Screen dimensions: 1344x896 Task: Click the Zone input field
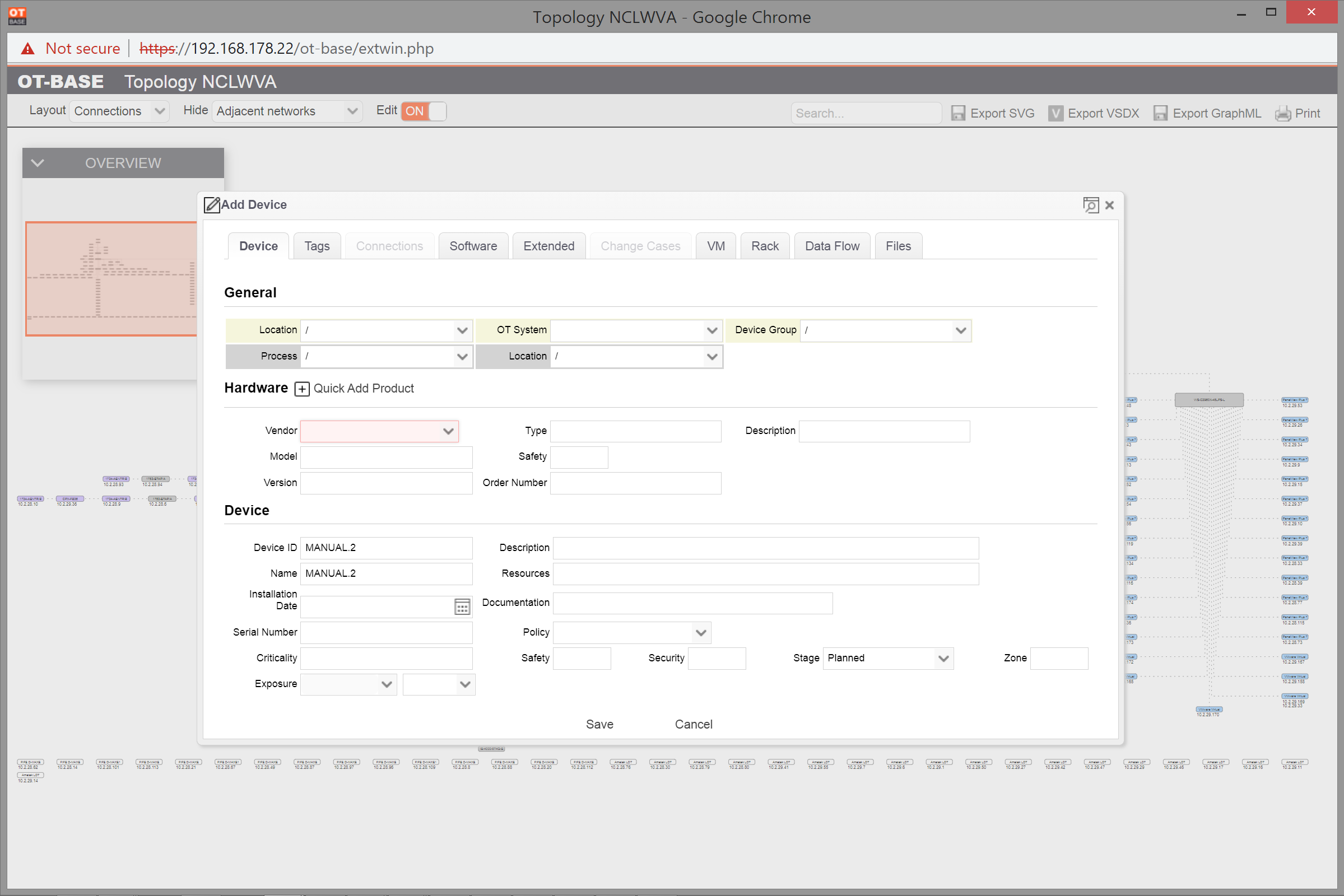(x=1059, y=659)
